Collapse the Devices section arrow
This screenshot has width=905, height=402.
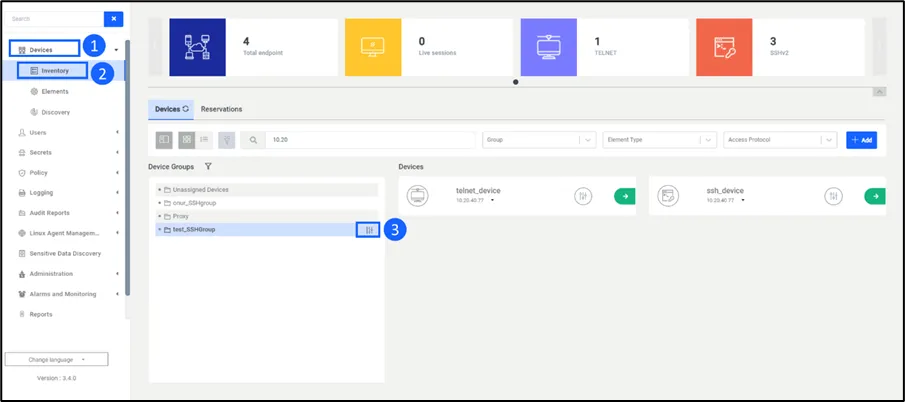116,50
